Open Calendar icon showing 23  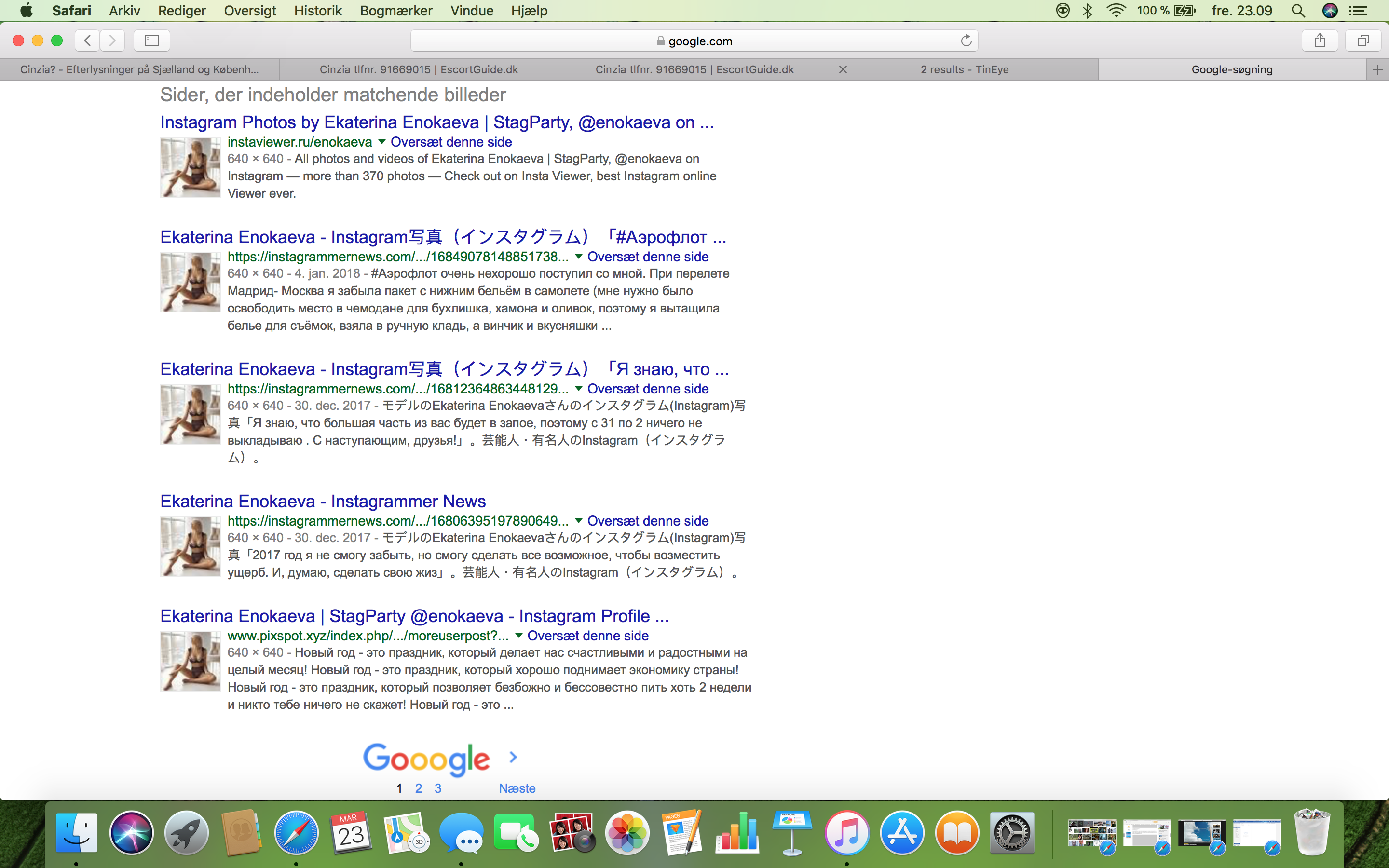(x=351, y=832)
